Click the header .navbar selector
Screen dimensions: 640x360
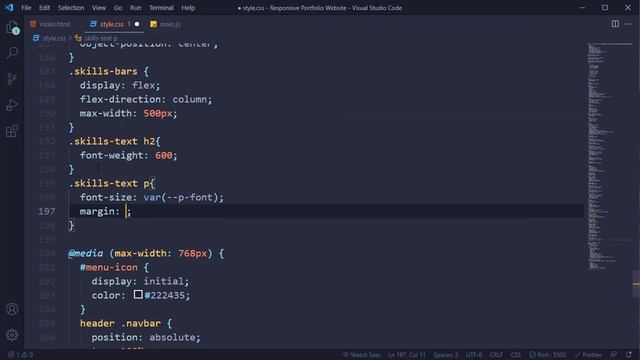[120, 323]
